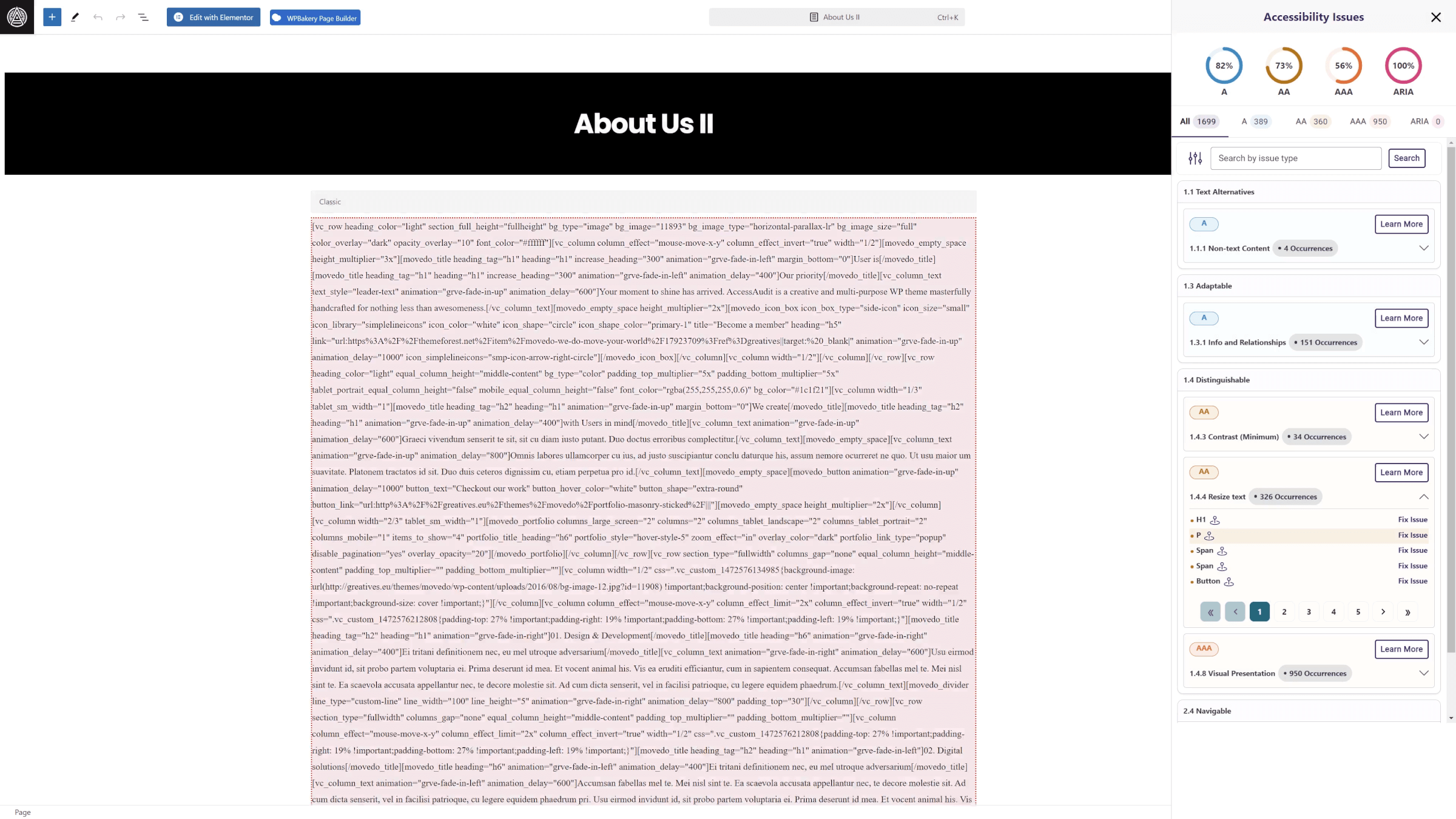
Task: Expand the 1.4.8 Visual Presentation section
Action: [x=1423, y=672]
